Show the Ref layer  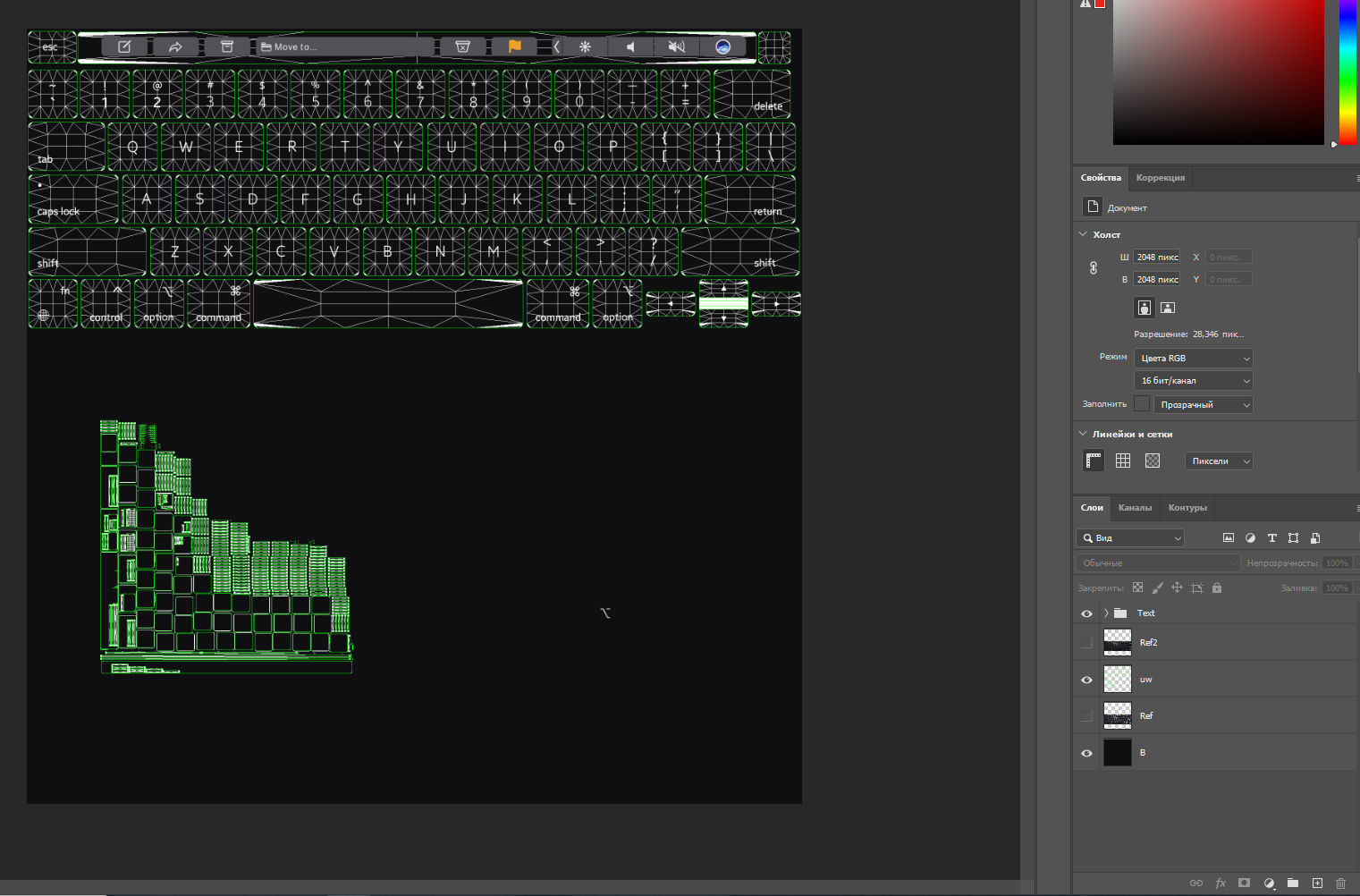point(1087,715)
